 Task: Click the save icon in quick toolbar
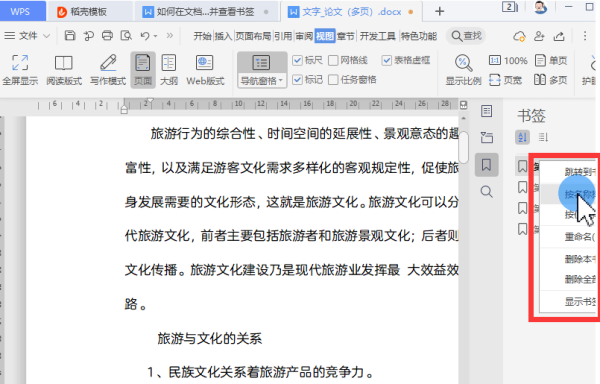click(70, 36)
